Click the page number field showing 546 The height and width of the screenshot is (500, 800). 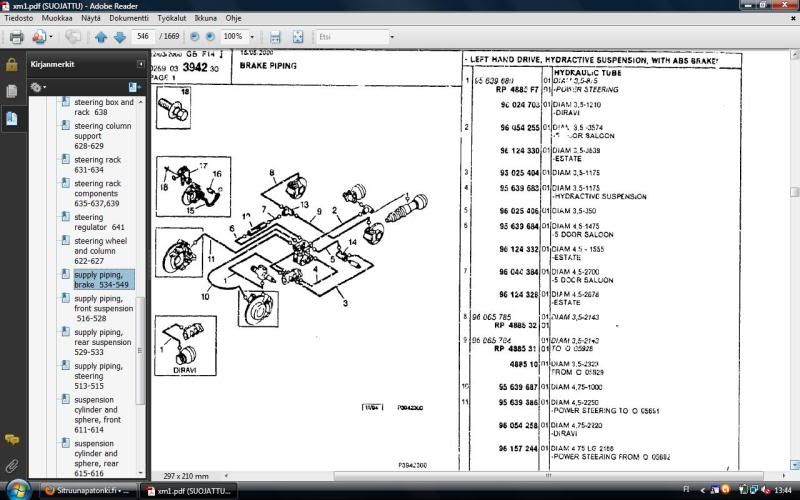(144, 37)
